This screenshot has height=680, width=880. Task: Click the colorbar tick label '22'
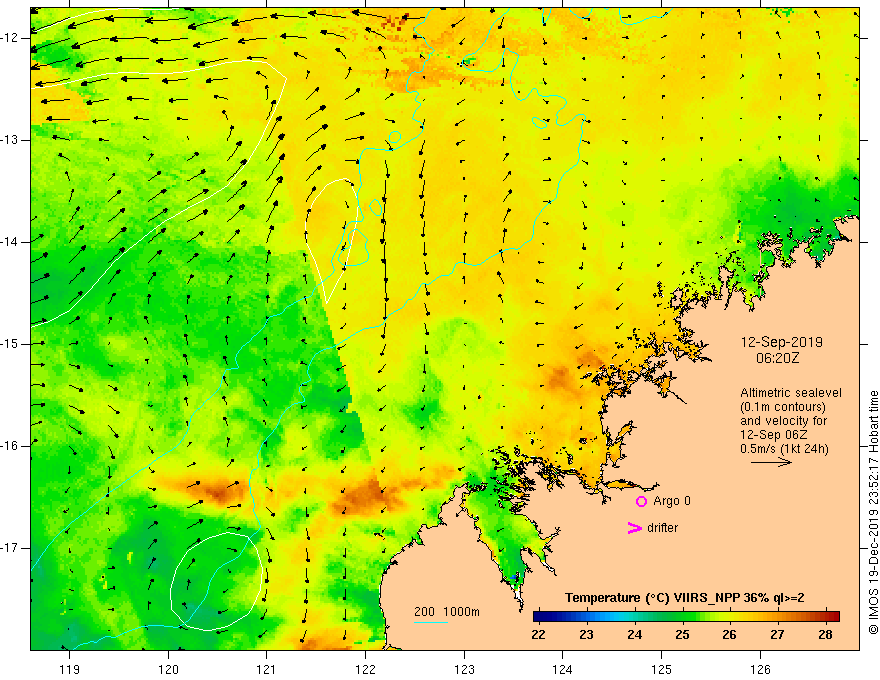pos(538,635)
